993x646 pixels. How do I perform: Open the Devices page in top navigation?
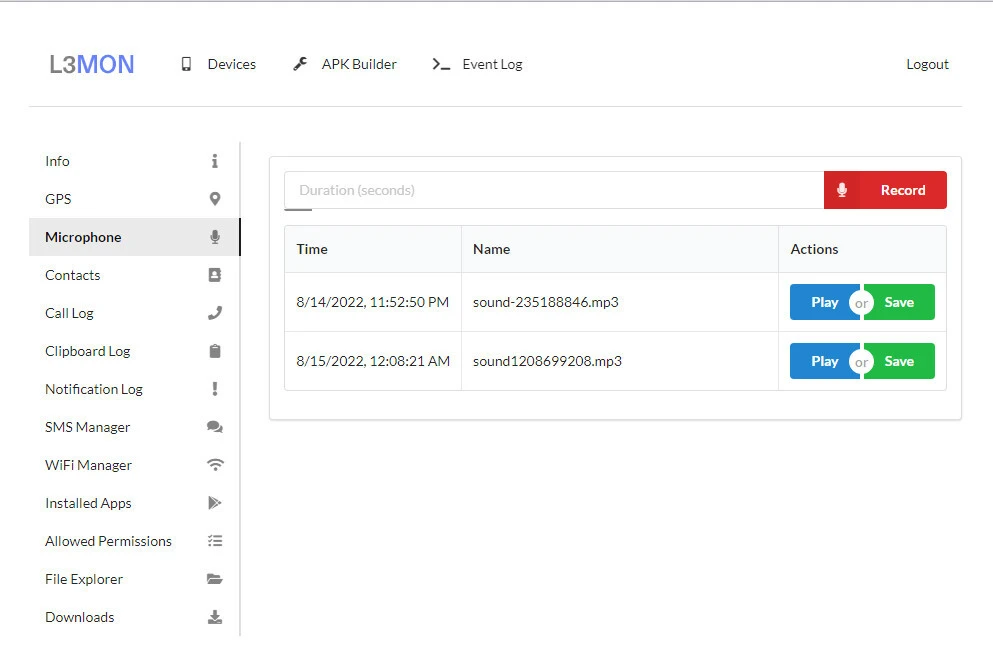[x=218, y=64]
